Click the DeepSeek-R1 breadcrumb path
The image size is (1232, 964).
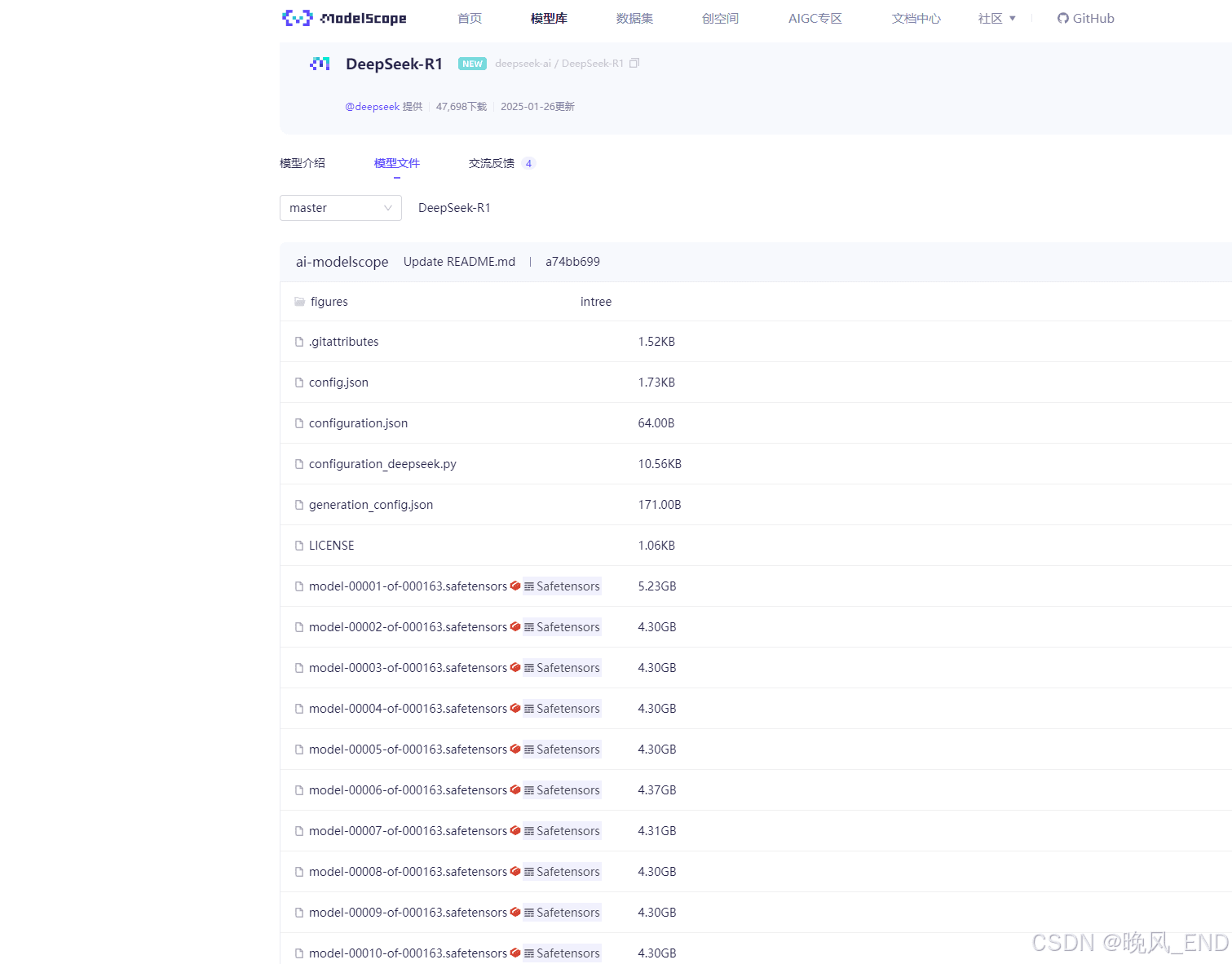click(x=454, y=208)
